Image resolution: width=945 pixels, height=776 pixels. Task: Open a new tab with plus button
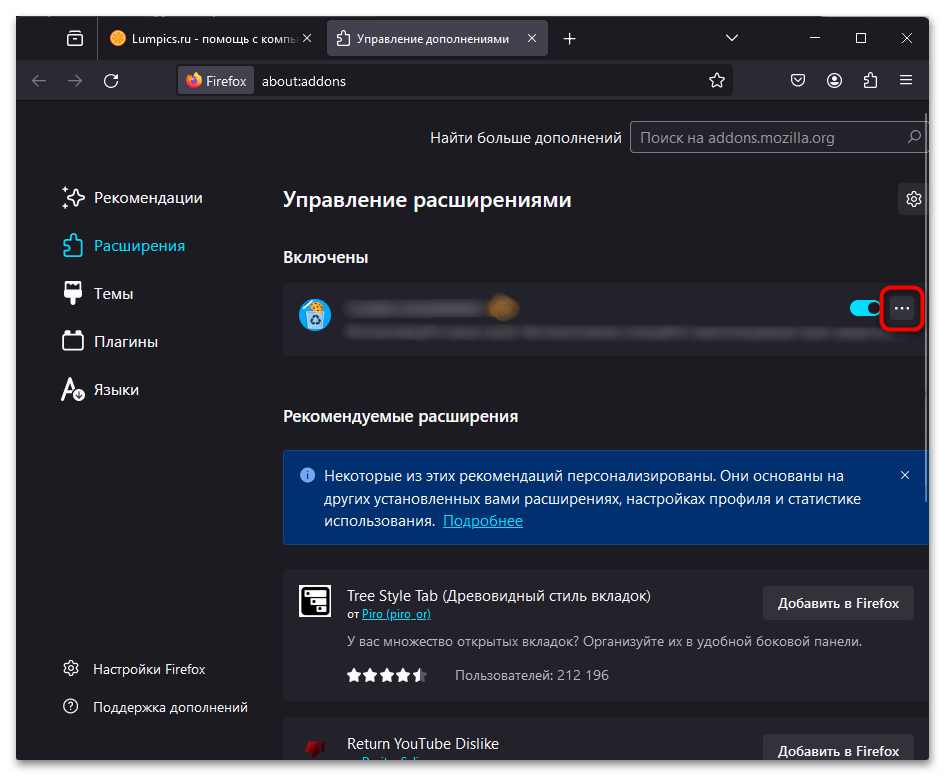[x=570, y=39]
